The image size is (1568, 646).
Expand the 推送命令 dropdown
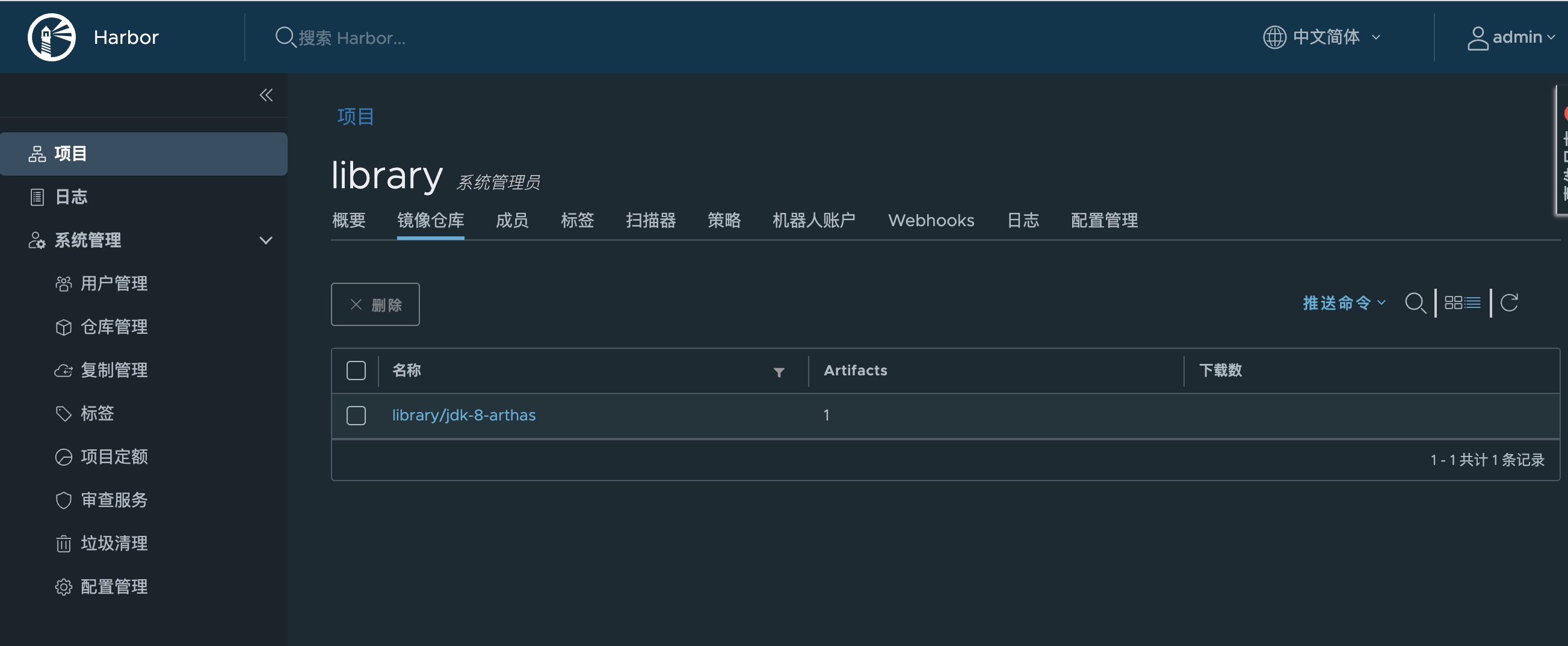click(1344, 303)
